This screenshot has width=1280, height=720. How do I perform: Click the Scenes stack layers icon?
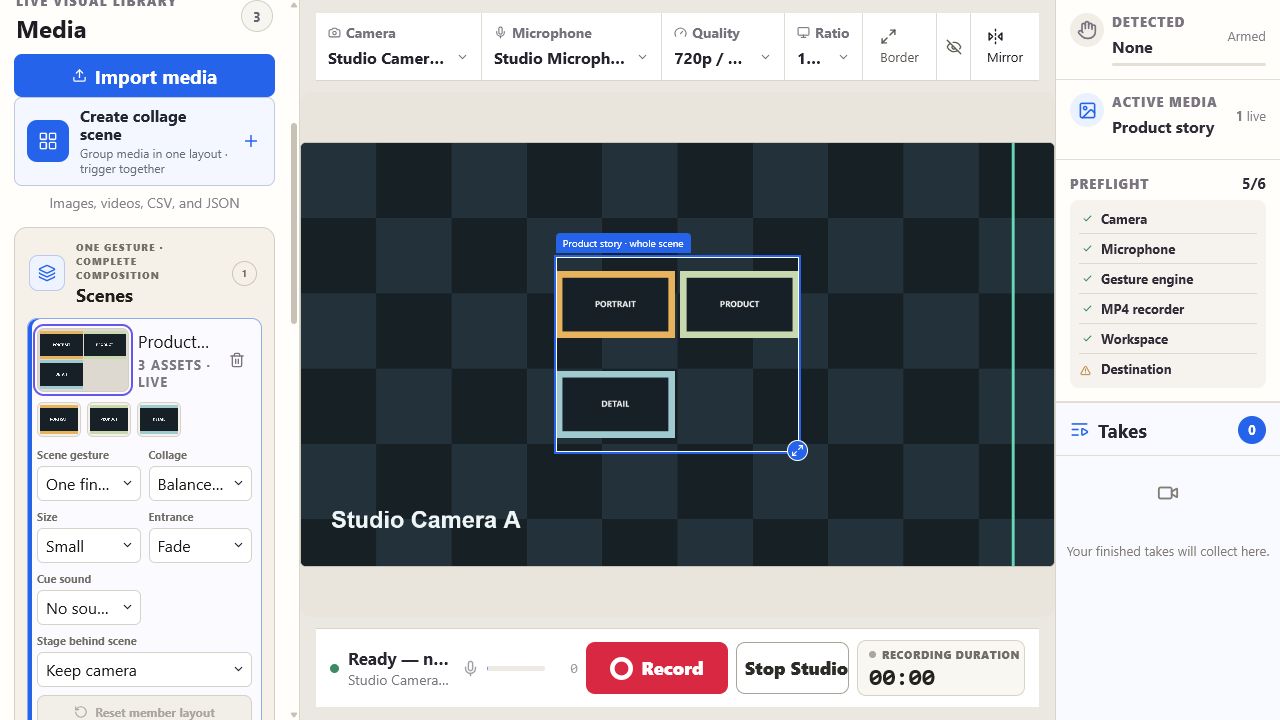click(x=47, y=272)
